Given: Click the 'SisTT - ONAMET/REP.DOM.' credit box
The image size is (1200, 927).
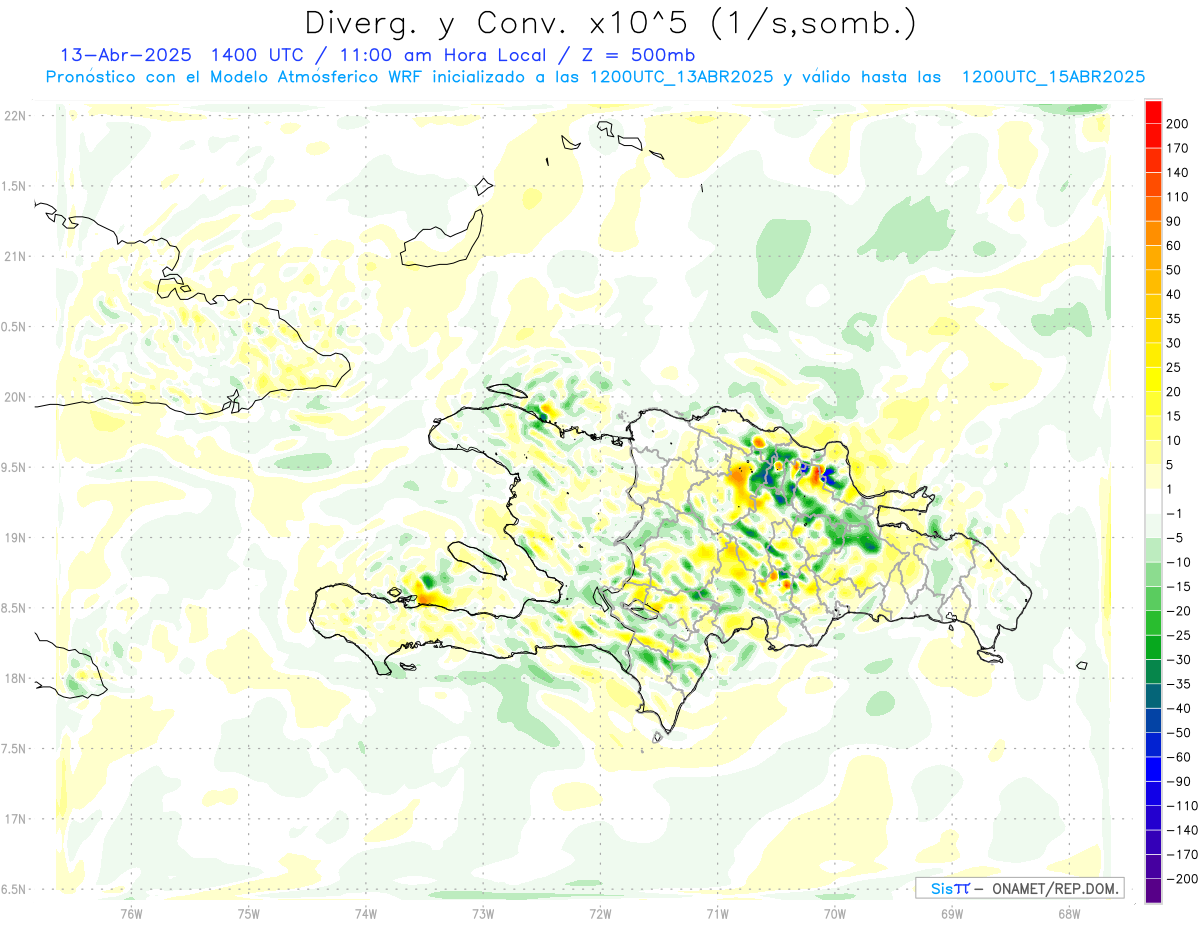Looking at the screenshot, I should tap(1019, 888).
